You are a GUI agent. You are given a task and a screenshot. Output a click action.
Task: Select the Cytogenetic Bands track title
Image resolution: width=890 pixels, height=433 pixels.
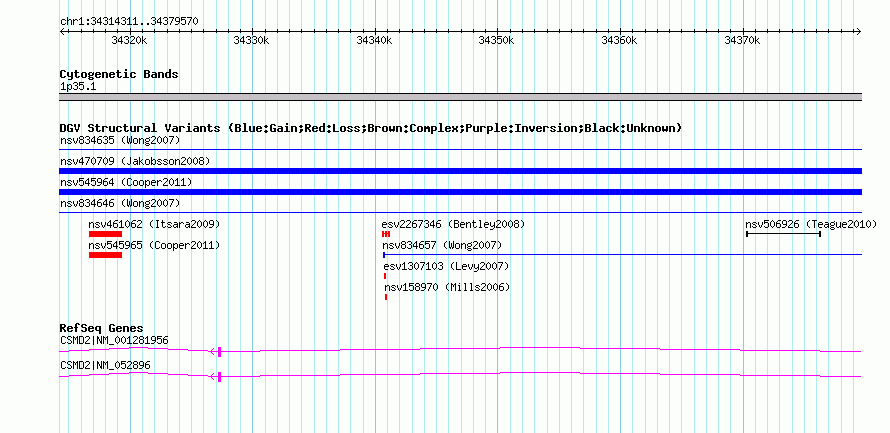pyautogui.click(x=119, y=74)
